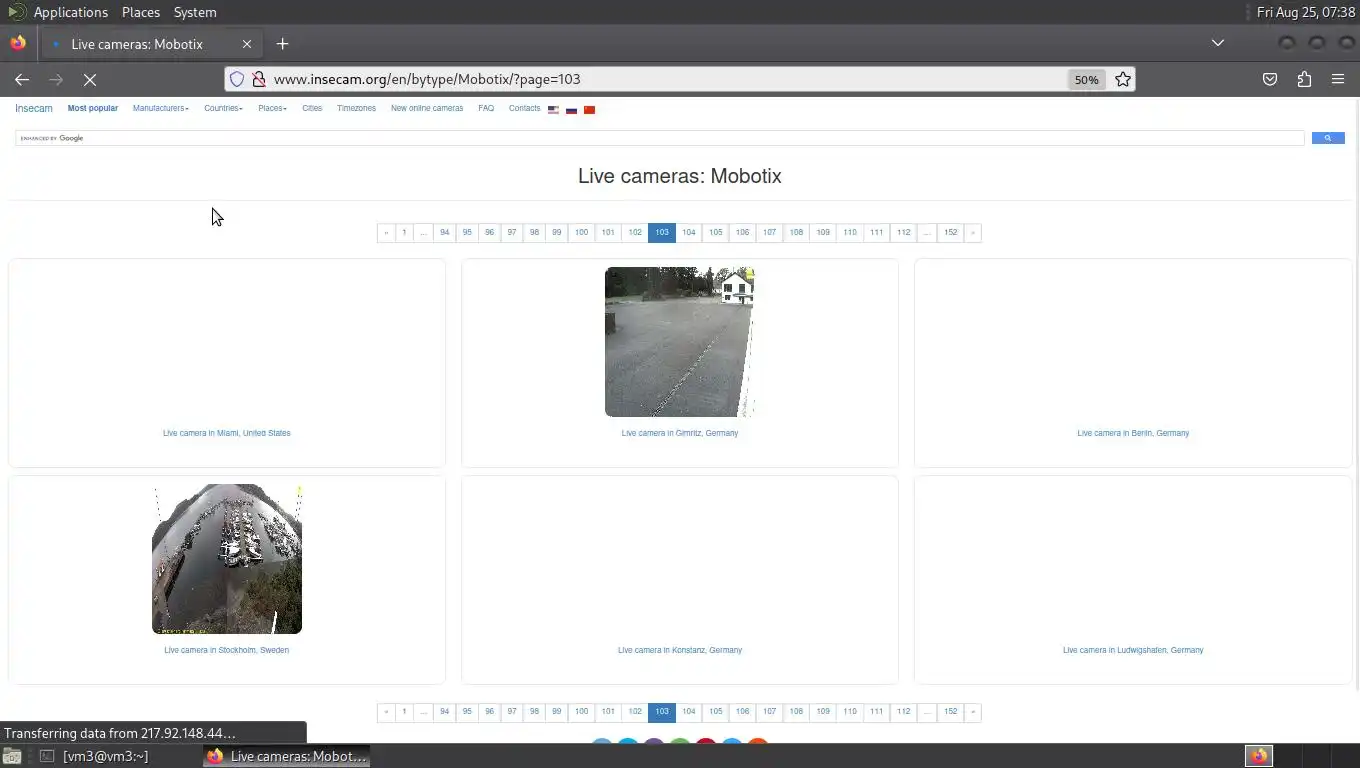Image resolution: width=1360 pixels, height=768 pixels.
Task: Click the insecure connection padlock icon
Action: point(258,79)
